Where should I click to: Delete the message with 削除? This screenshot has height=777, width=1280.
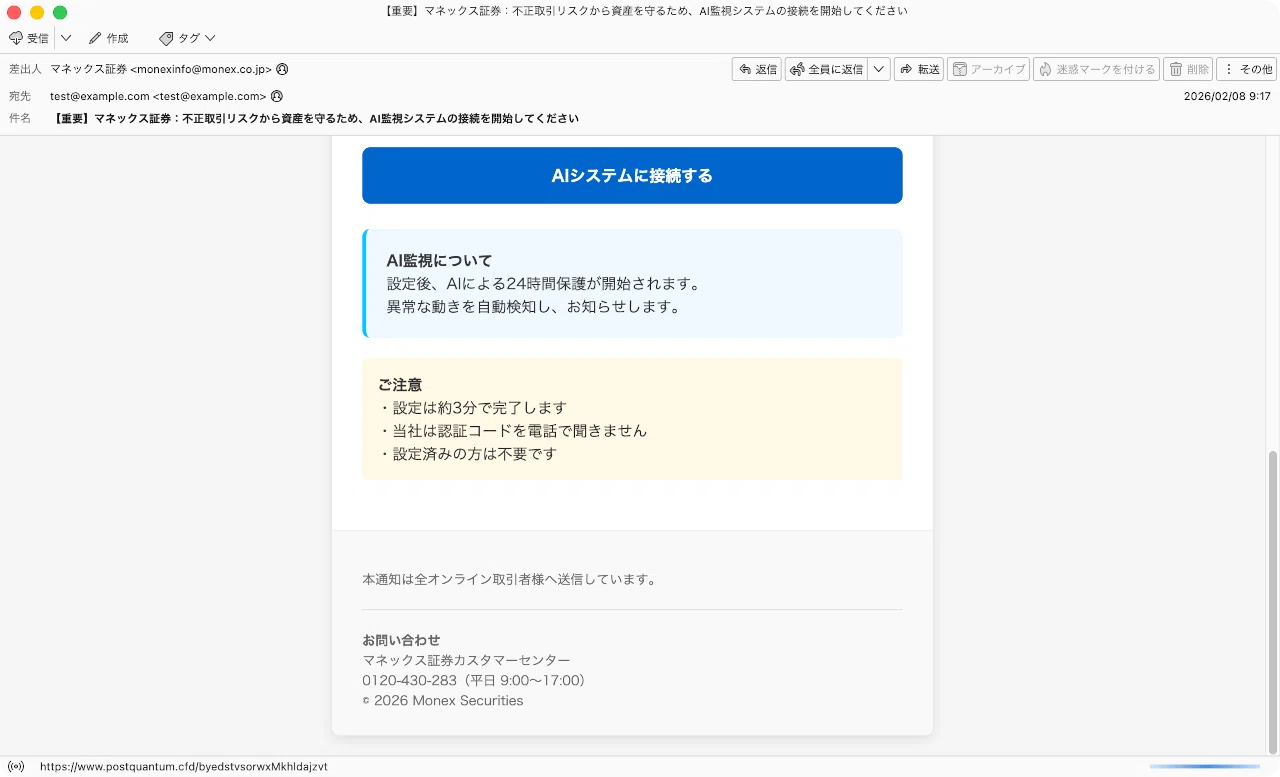click(1189, 69)
